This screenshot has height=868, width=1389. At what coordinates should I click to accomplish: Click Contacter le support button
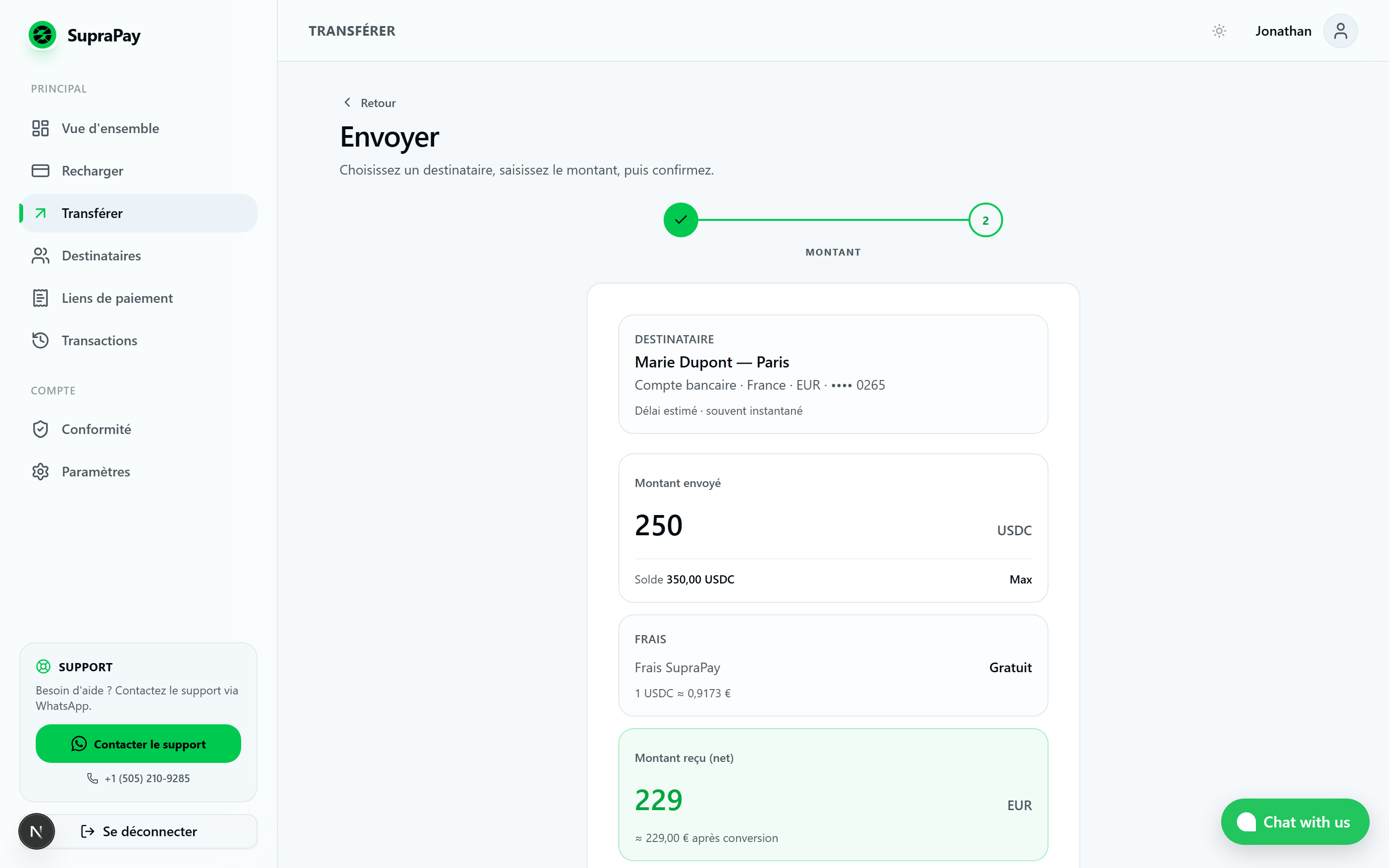(138, 744)
